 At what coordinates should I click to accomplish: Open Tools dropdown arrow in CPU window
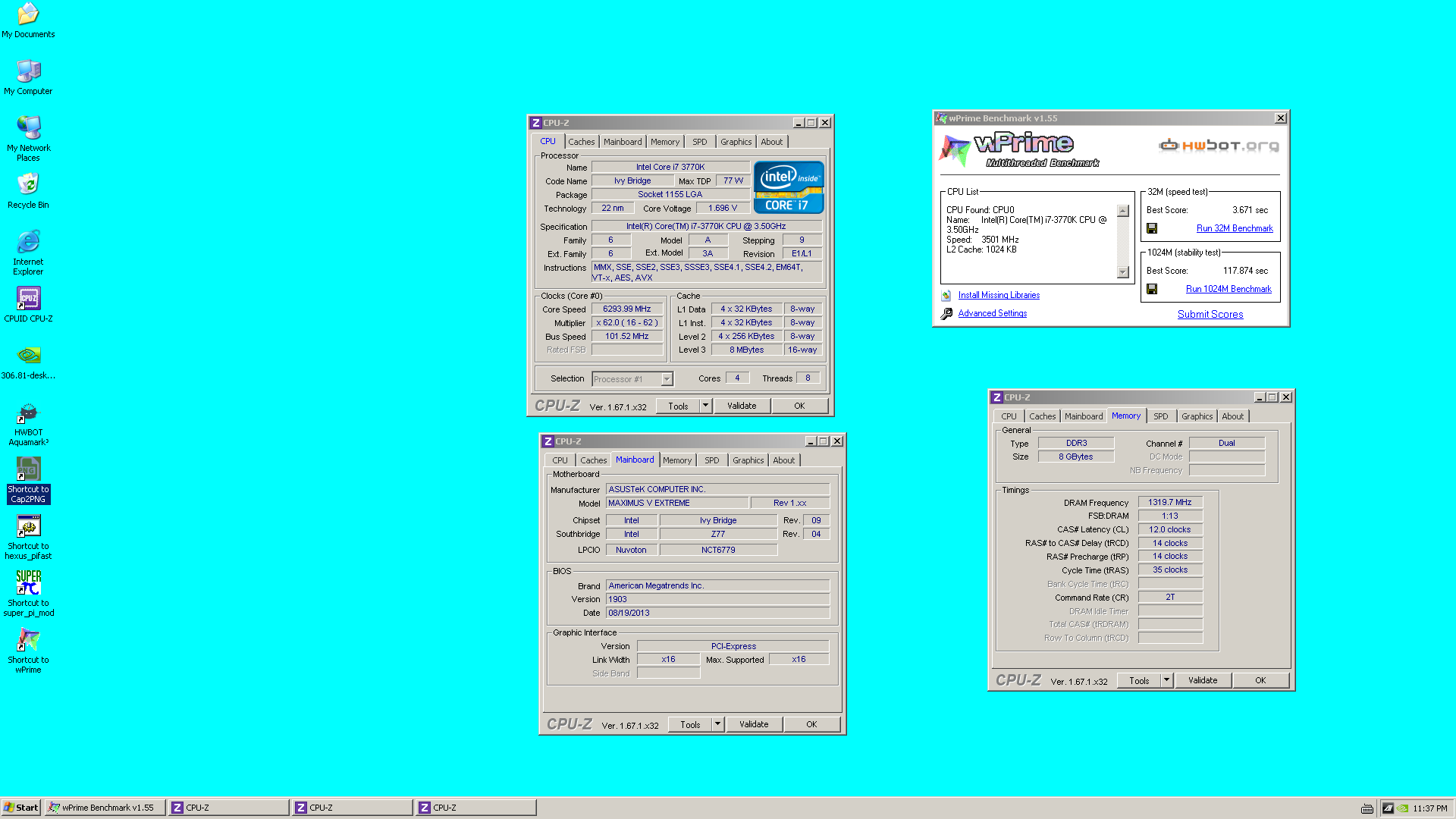[x=705, y=406]
